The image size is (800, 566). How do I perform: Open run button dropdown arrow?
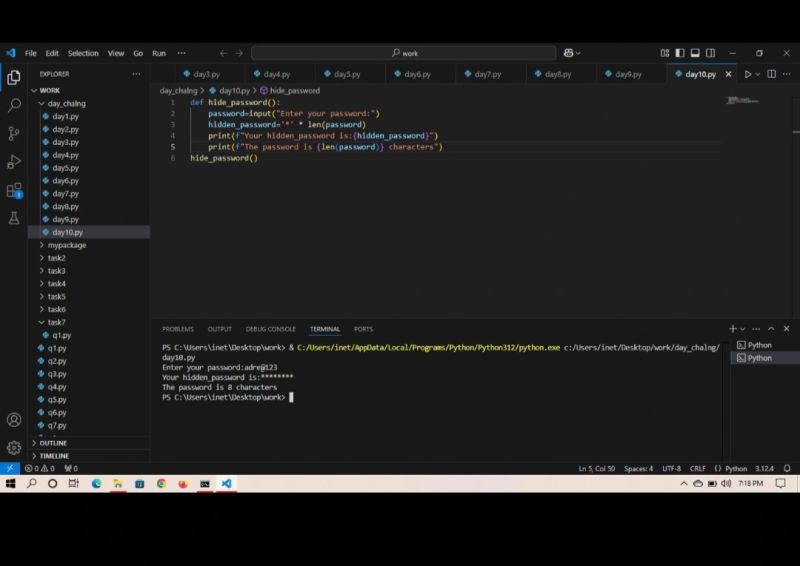(758, 75)
